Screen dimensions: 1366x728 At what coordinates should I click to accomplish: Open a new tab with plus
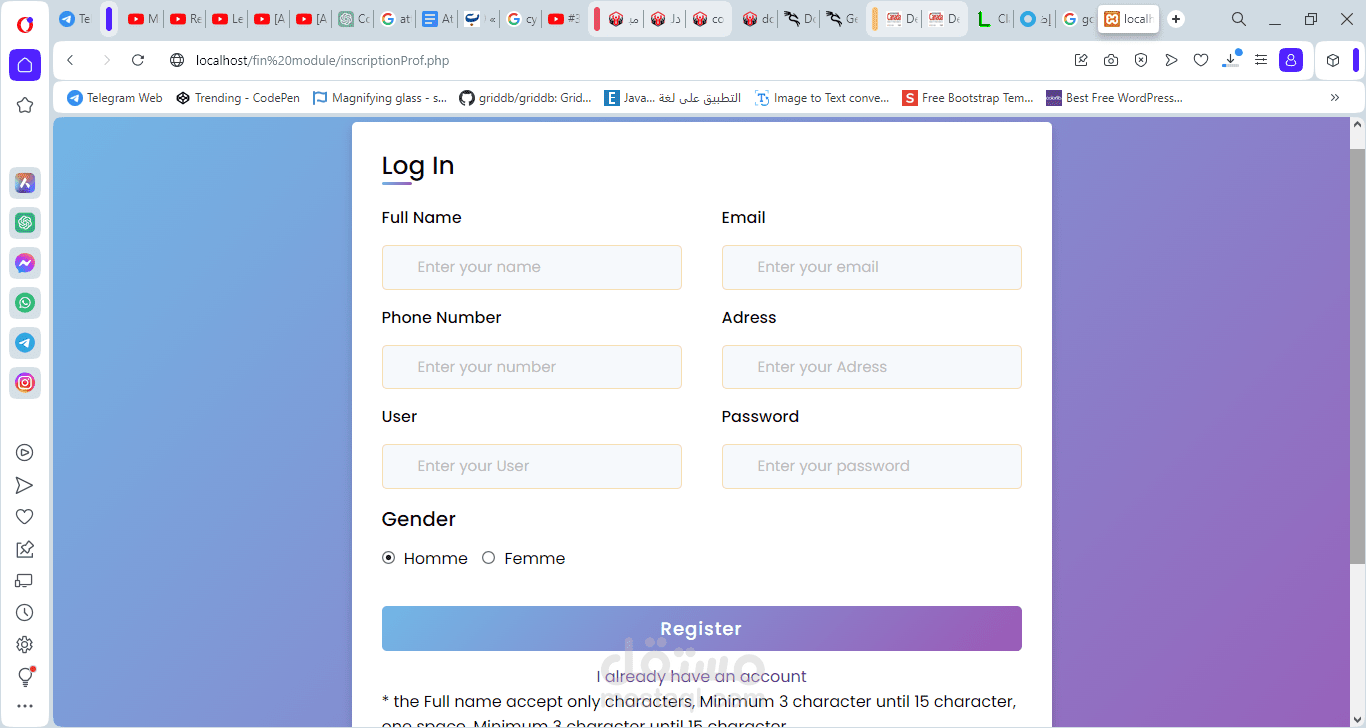tap(1176, 19)
